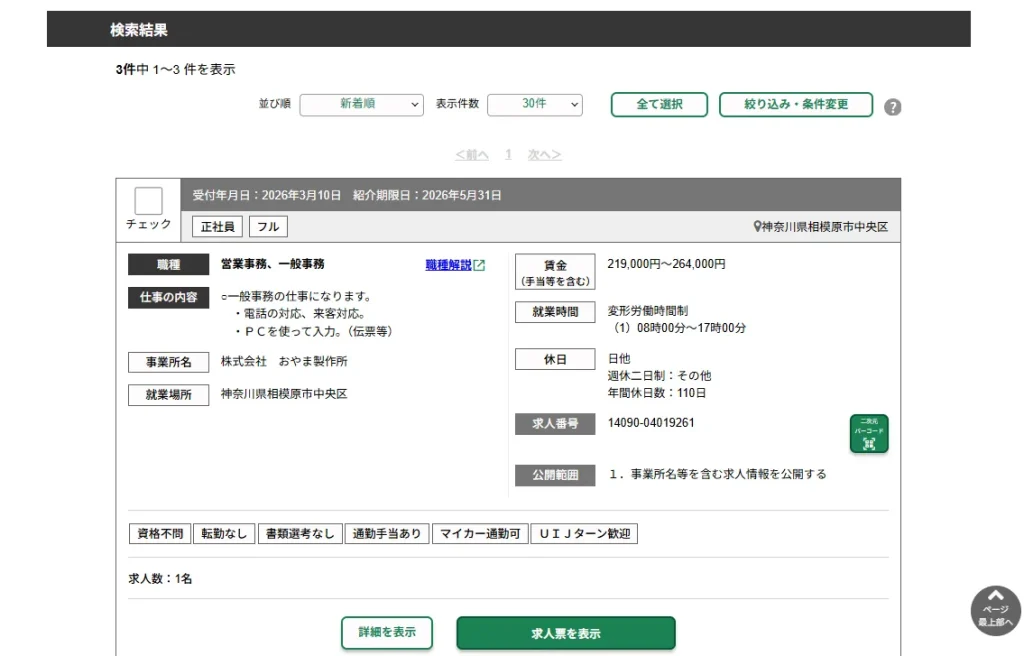
Task: Go to next page via 次へ>
Action: (x=544, y=155)
